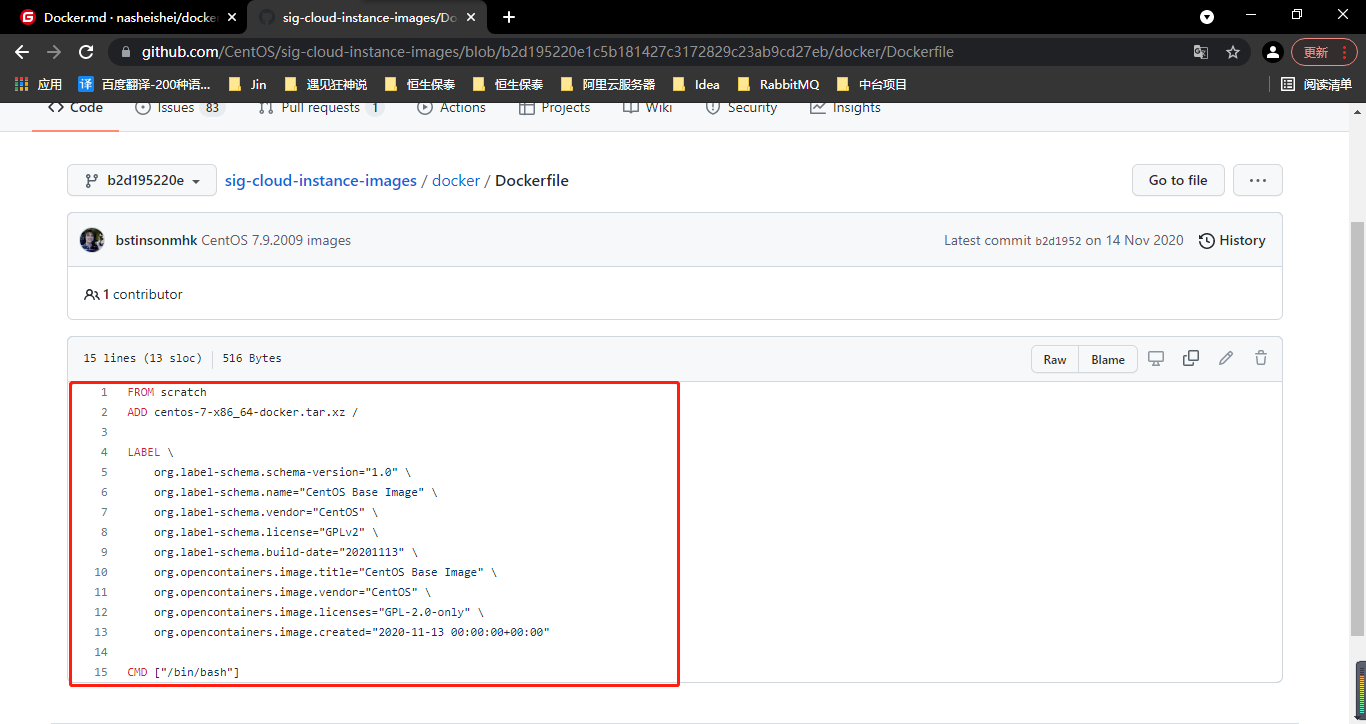Select line number 4 of LABEL
Screen dimensions: 1366x724
click(x=103, y=452)
